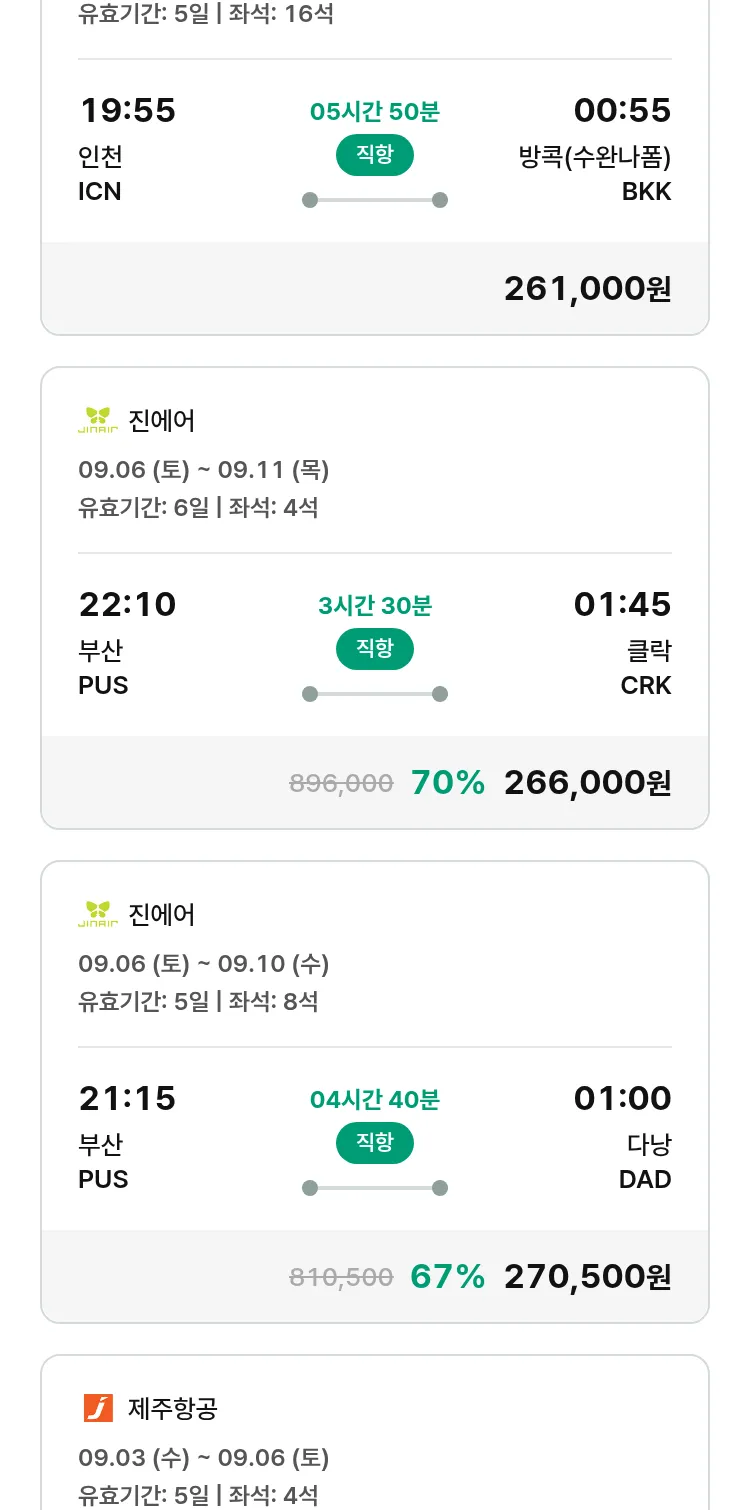Image resolution: width=750 pixels, height=1510 pixels.
Task: Open the 진에어 airline name on Clark card
Action: (x=162, y=420)
